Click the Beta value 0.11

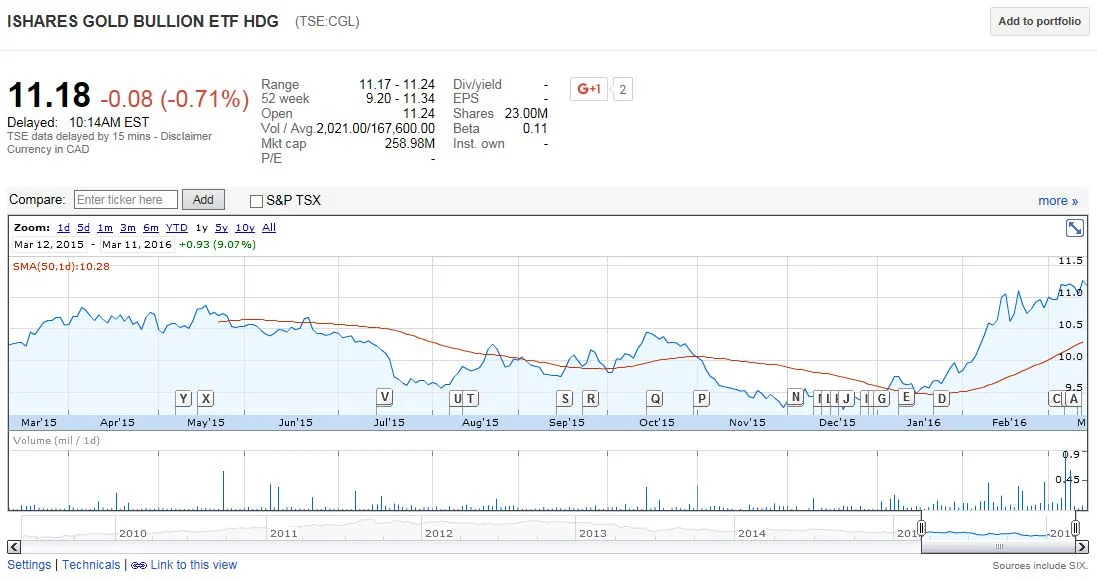tap(535, 128)
